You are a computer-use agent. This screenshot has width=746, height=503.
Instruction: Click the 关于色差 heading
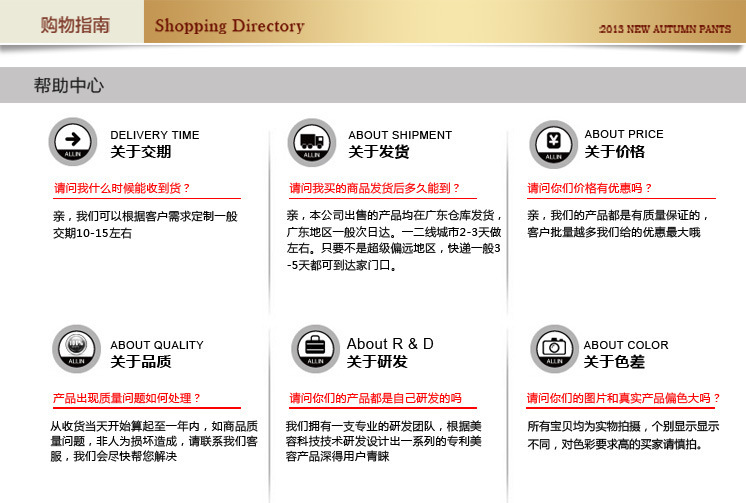[x=614, y=362]
